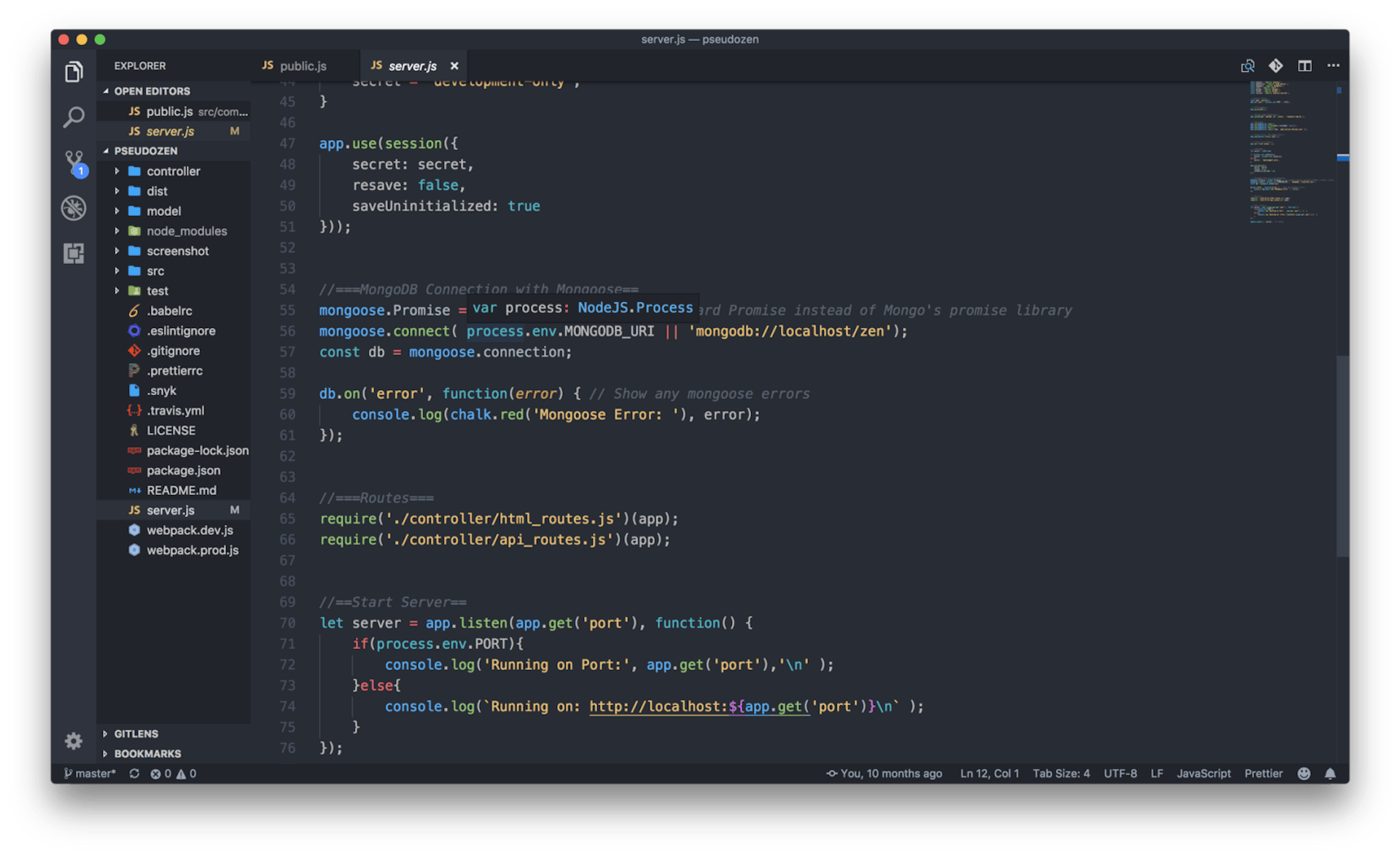Open Source Control showing 1 pending change

pyautogui.click(x=74, y=162)
